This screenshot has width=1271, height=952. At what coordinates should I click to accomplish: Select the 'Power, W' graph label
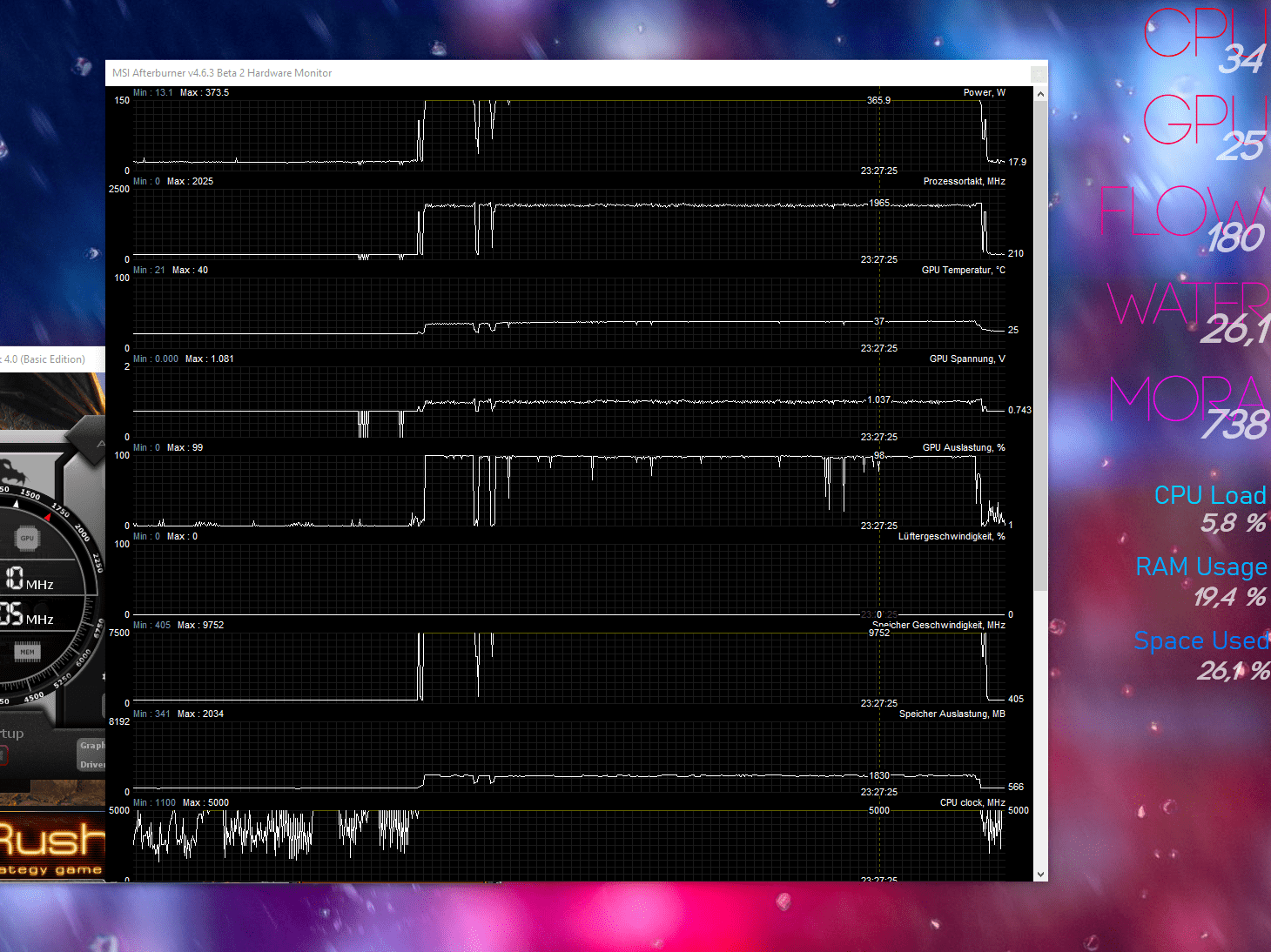click(985, 92)
